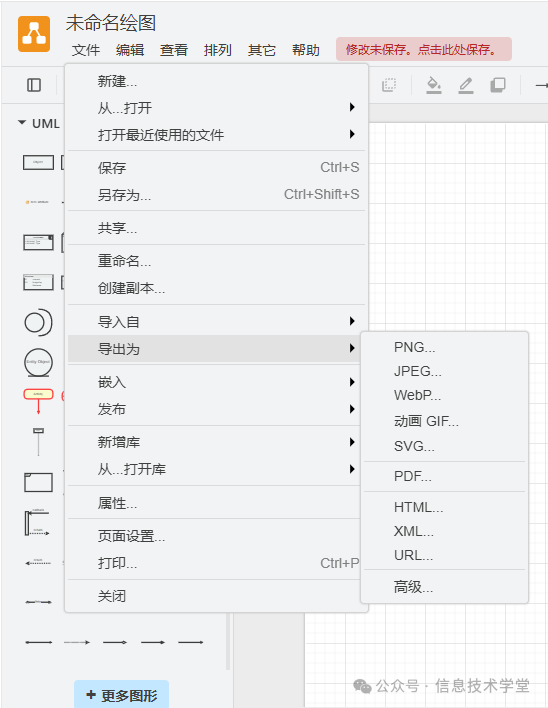Click the shadow toggle icon in toolbar
The width and height of the screenshot is (548, 708).
[498, 85]
